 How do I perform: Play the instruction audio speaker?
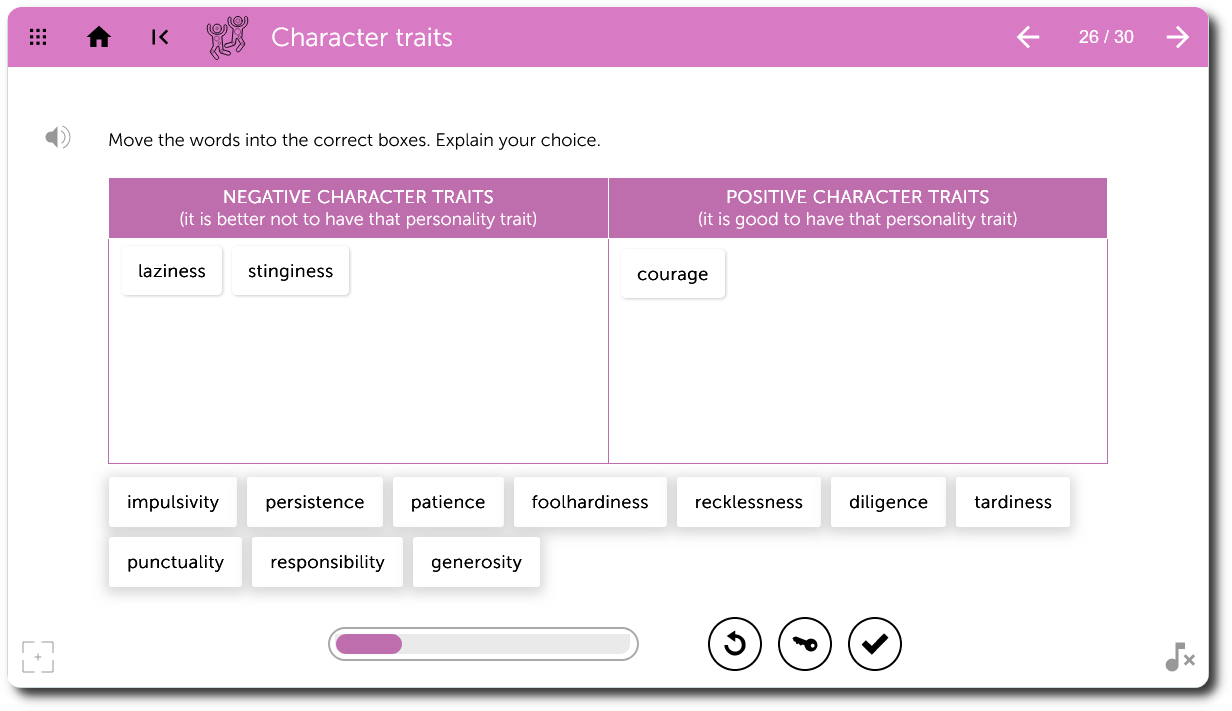57,138
